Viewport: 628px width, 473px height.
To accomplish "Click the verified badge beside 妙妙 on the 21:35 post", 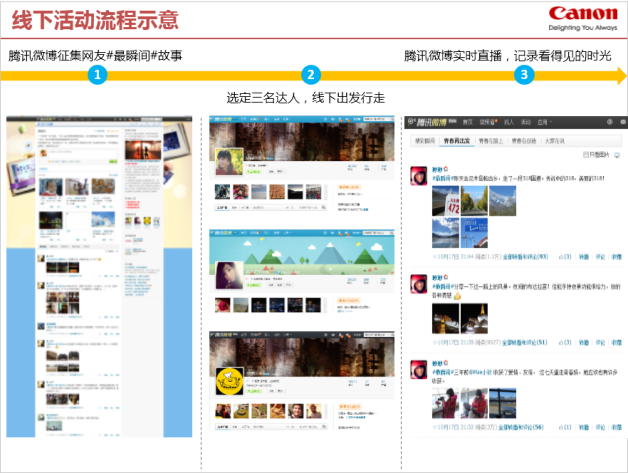I will [x=446, y=277].
